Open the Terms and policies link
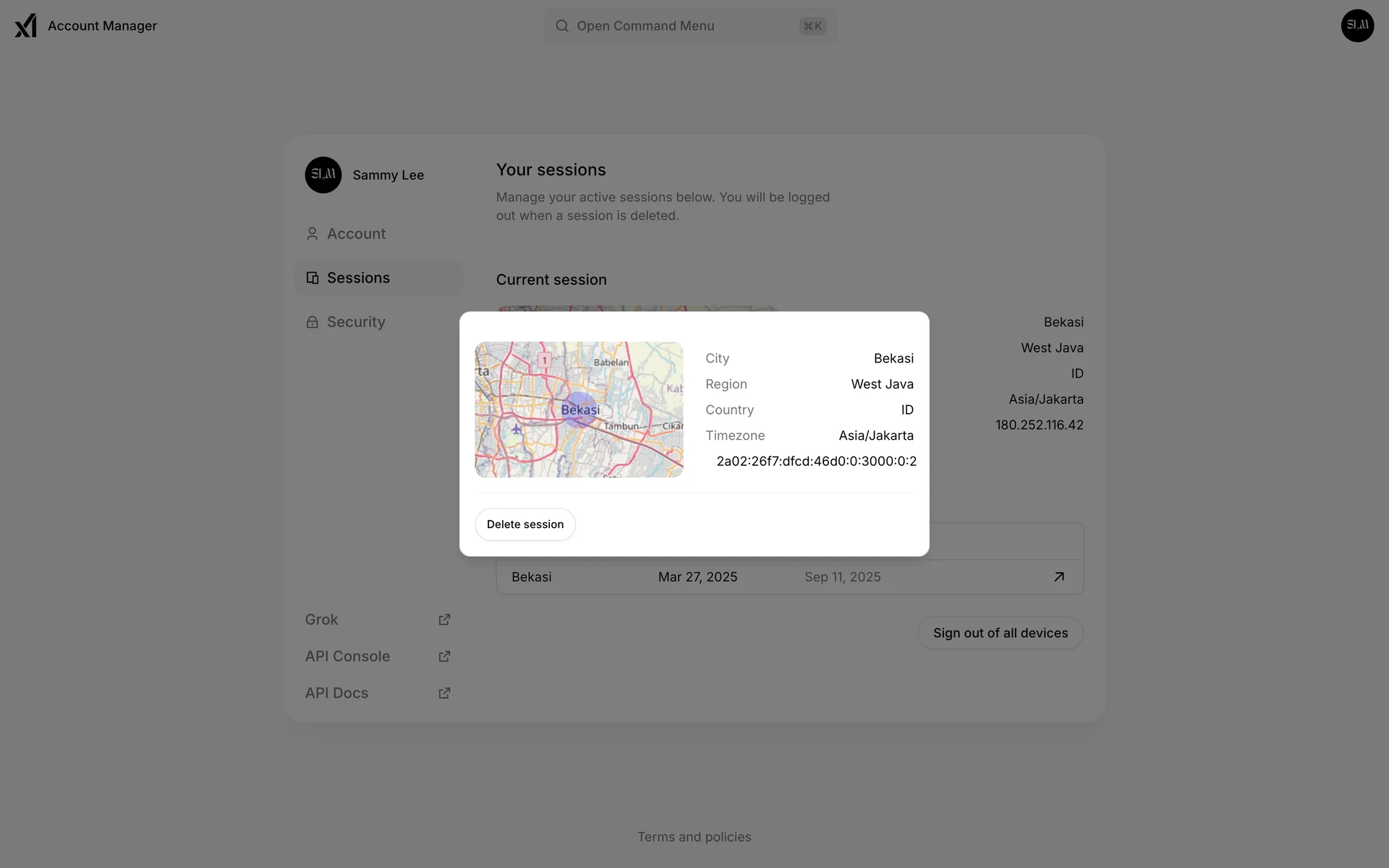1389x868 pixels. [x=694, y=837]
